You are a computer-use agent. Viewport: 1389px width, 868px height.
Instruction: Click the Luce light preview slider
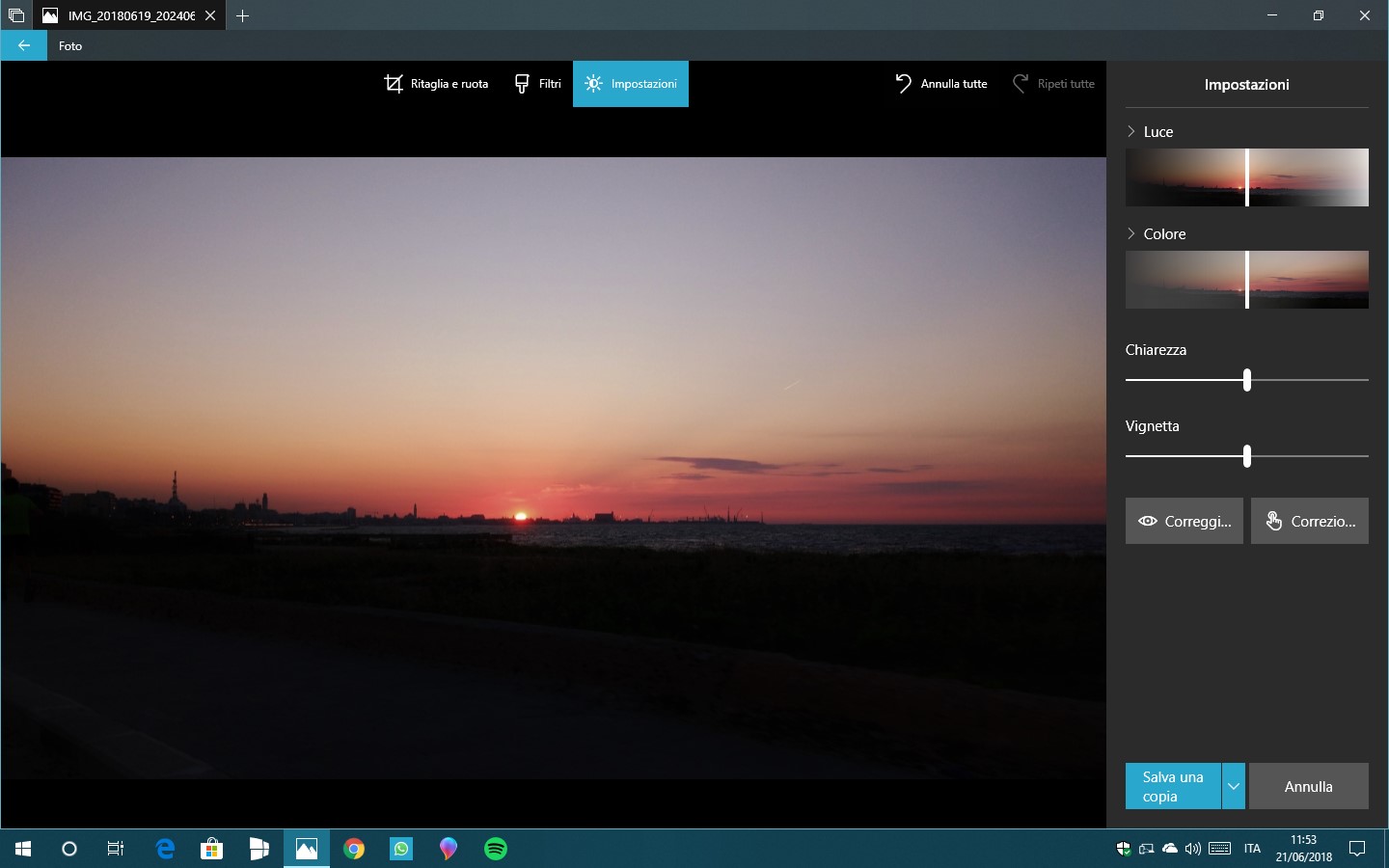point(1247,177)
